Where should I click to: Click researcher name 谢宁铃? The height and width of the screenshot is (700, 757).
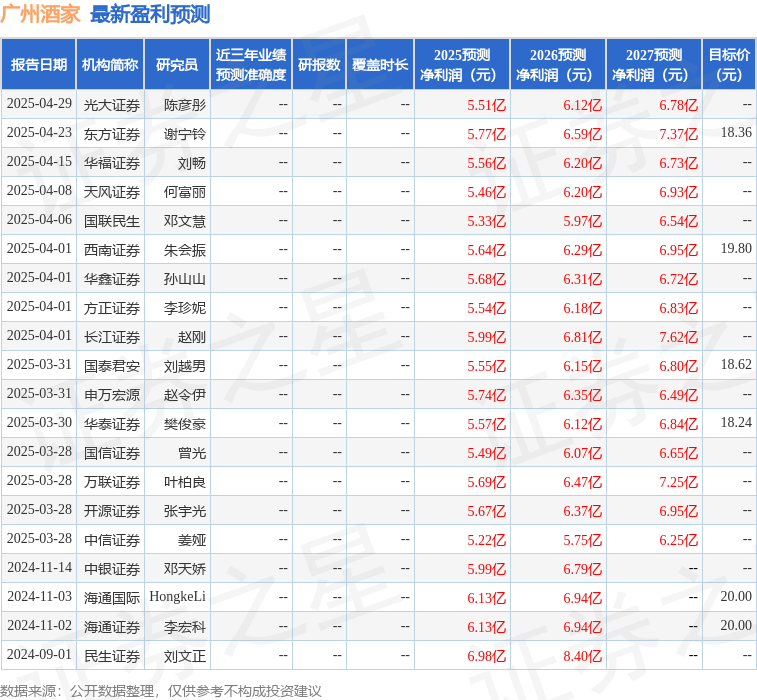(x=184, y=134)
